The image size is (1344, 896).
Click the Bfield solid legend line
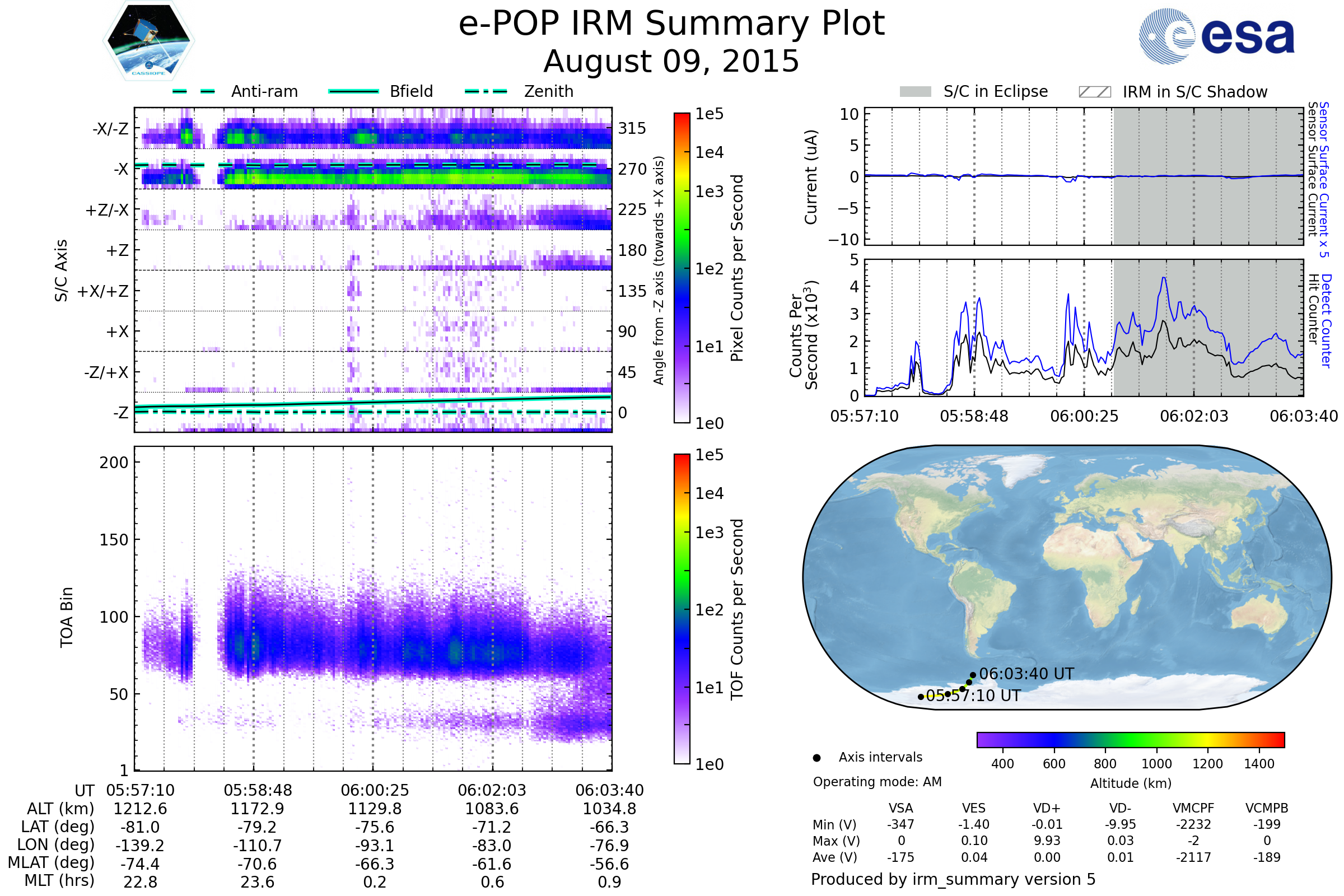(353, 91)
